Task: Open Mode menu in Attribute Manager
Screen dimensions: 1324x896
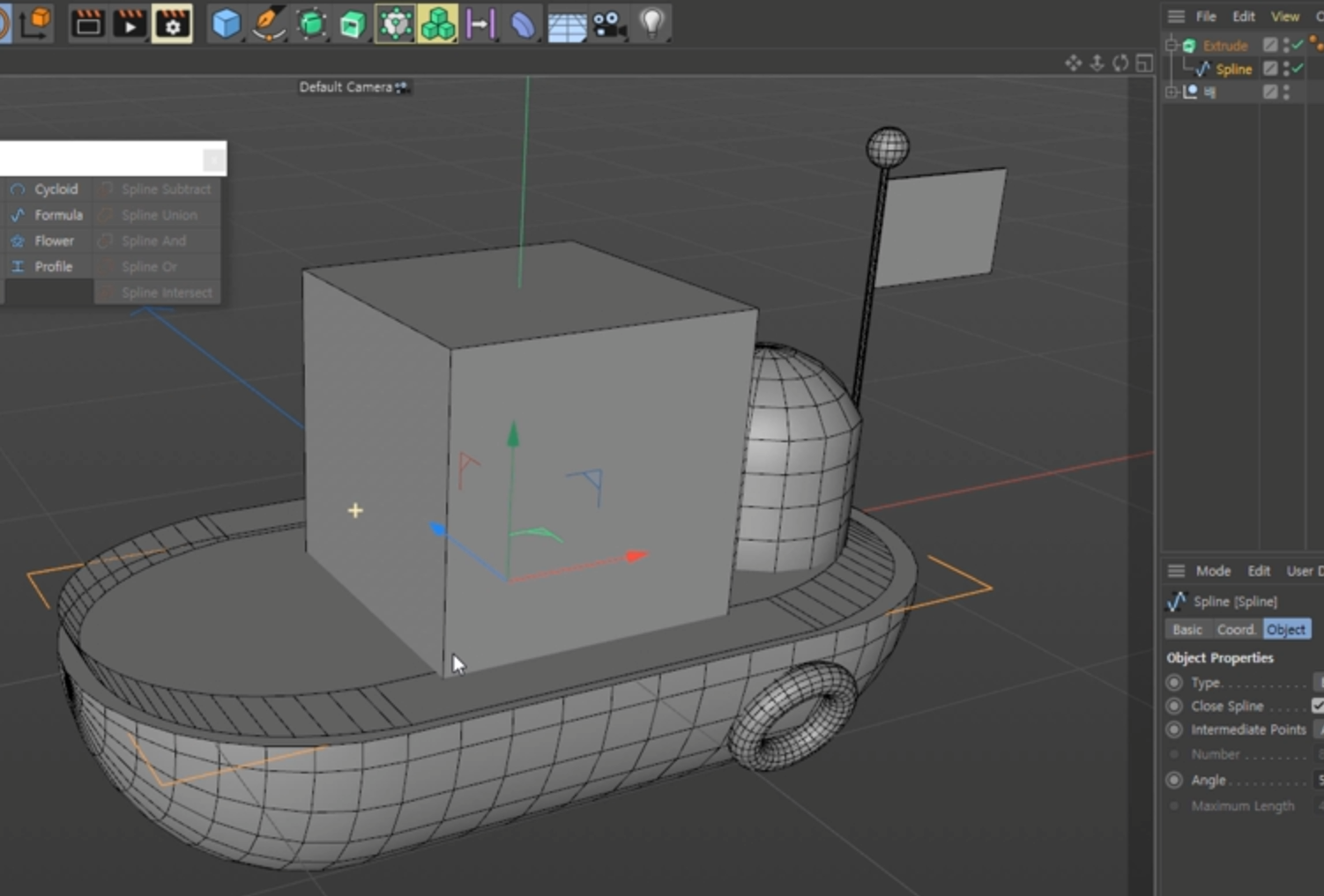Action: [1213, 571]
